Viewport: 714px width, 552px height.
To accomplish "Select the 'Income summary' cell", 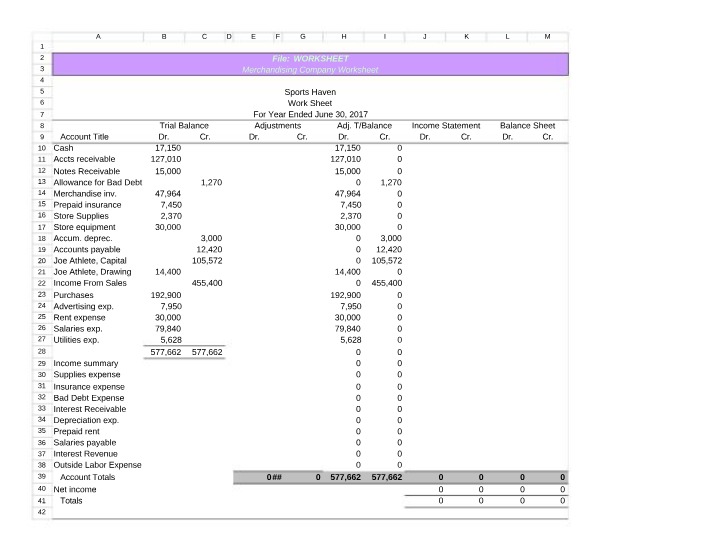I will tap(86, 363).
